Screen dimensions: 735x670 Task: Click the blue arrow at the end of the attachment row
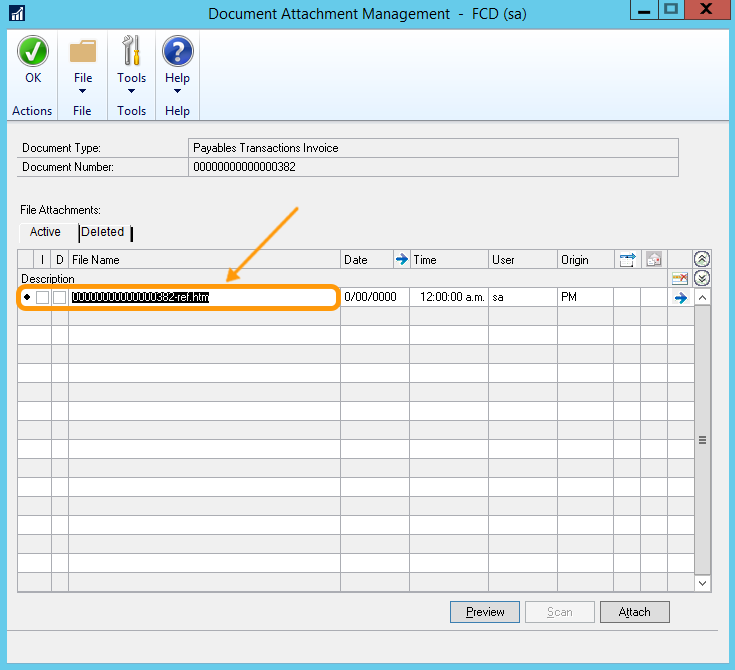click(681, 298)
